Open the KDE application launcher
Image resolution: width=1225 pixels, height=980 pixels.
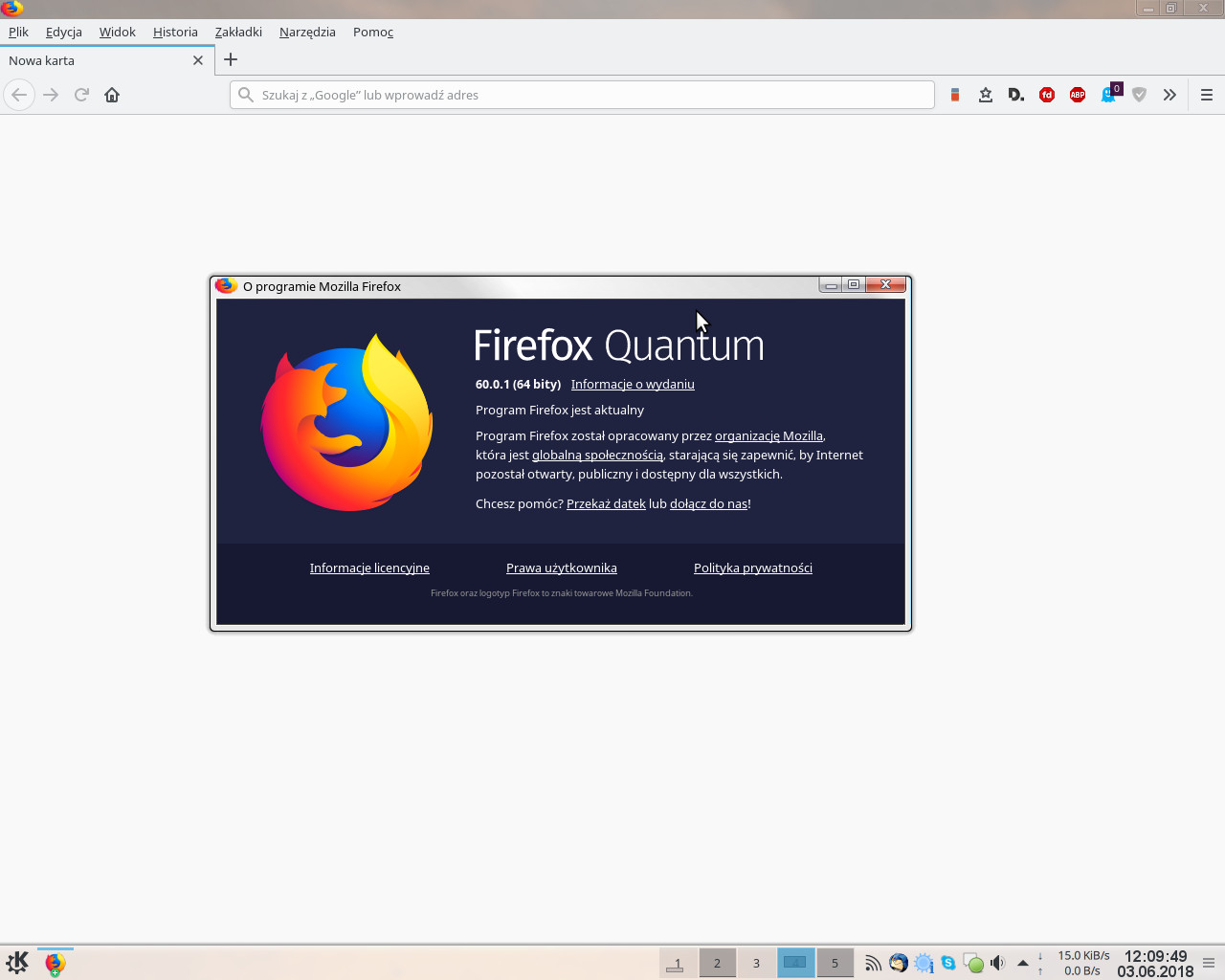coord(17,962)
